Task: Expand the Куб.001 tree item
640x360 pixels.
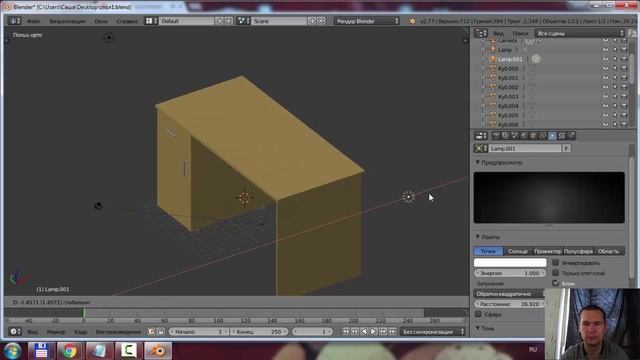Action: click(483, 78)
